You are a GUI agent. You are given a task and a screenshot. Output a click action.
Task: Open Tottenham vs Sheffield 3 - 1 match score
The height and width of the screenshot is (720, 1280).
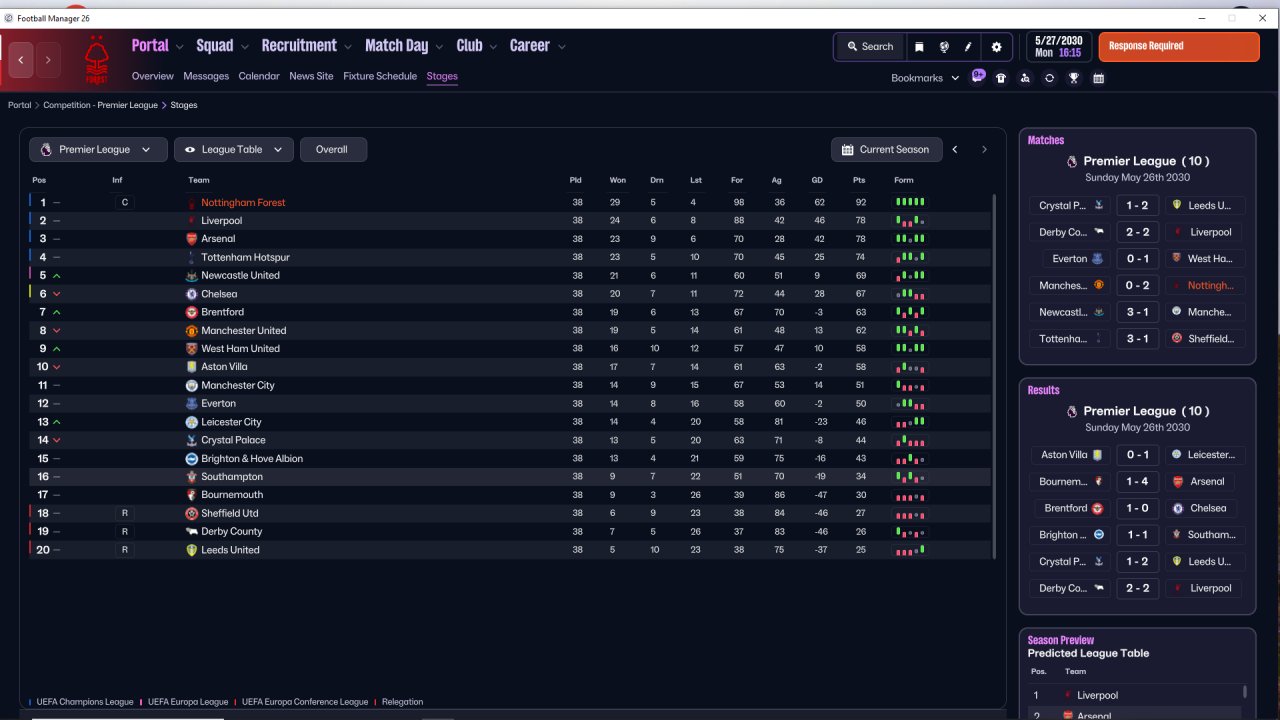1137,339
